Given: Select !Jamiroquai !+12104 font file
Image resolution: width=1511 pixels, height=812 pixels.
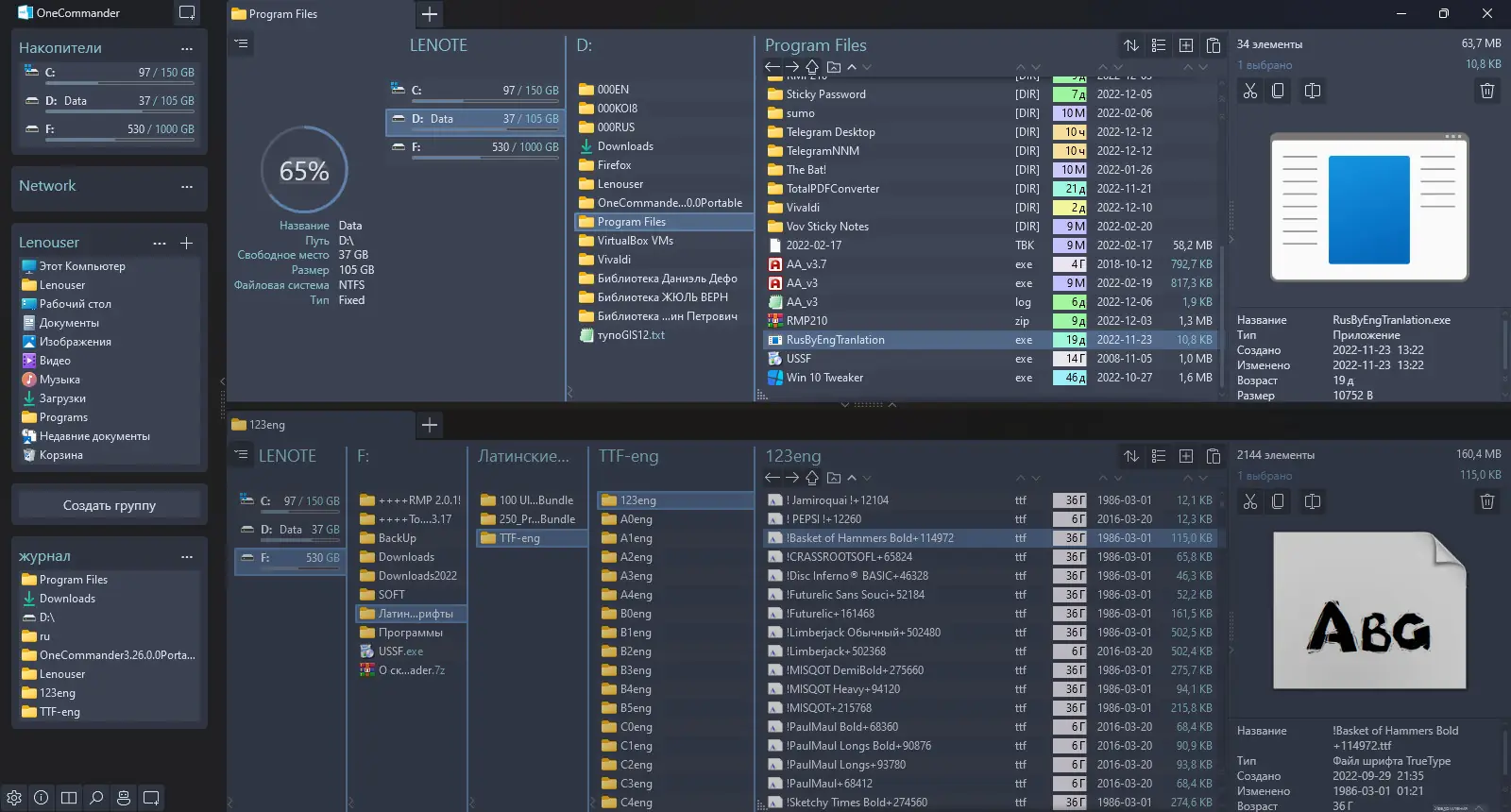Looking at the screenshot, I should [990, 500].
